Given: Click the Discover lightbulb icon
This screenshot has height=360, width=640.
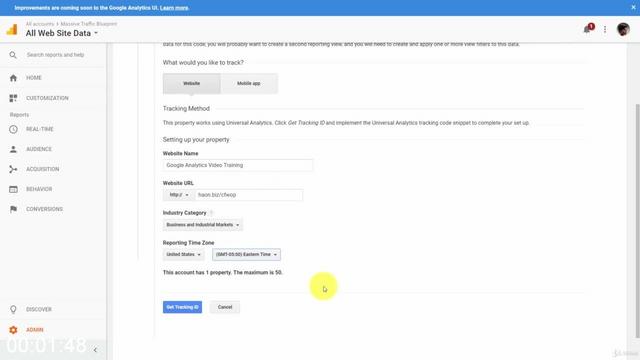Looking at the screenshot, I should (13, 309).
